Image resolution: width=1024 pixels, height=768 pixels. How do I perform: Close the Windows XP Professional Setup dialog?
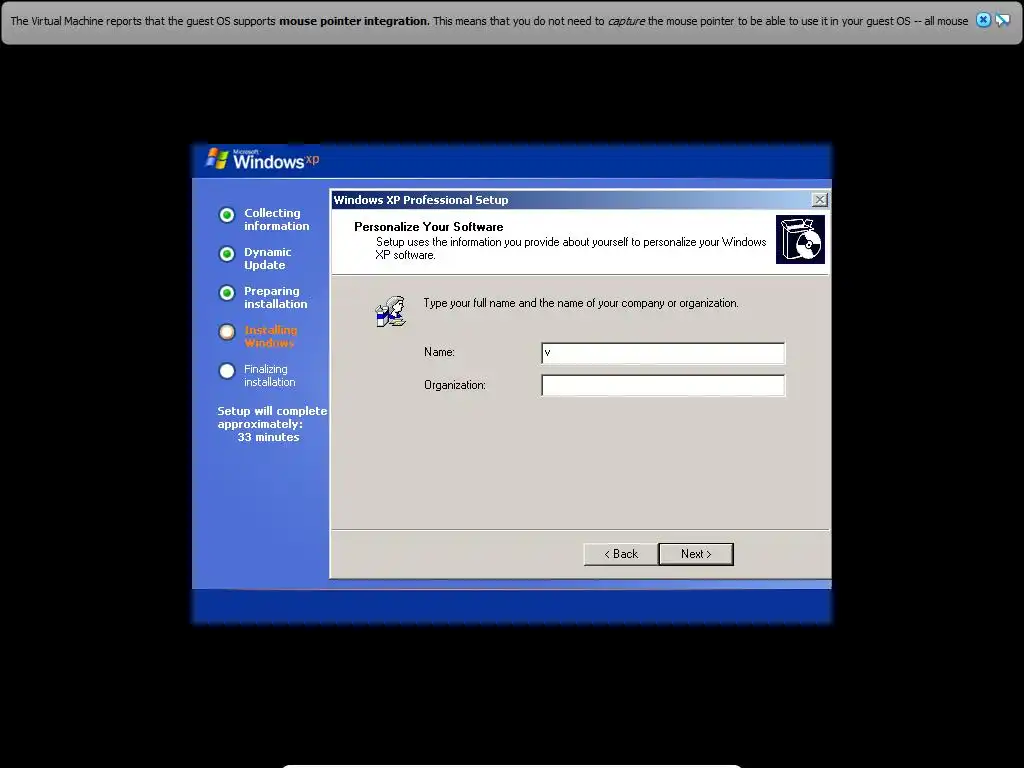[x=819, y=200]
